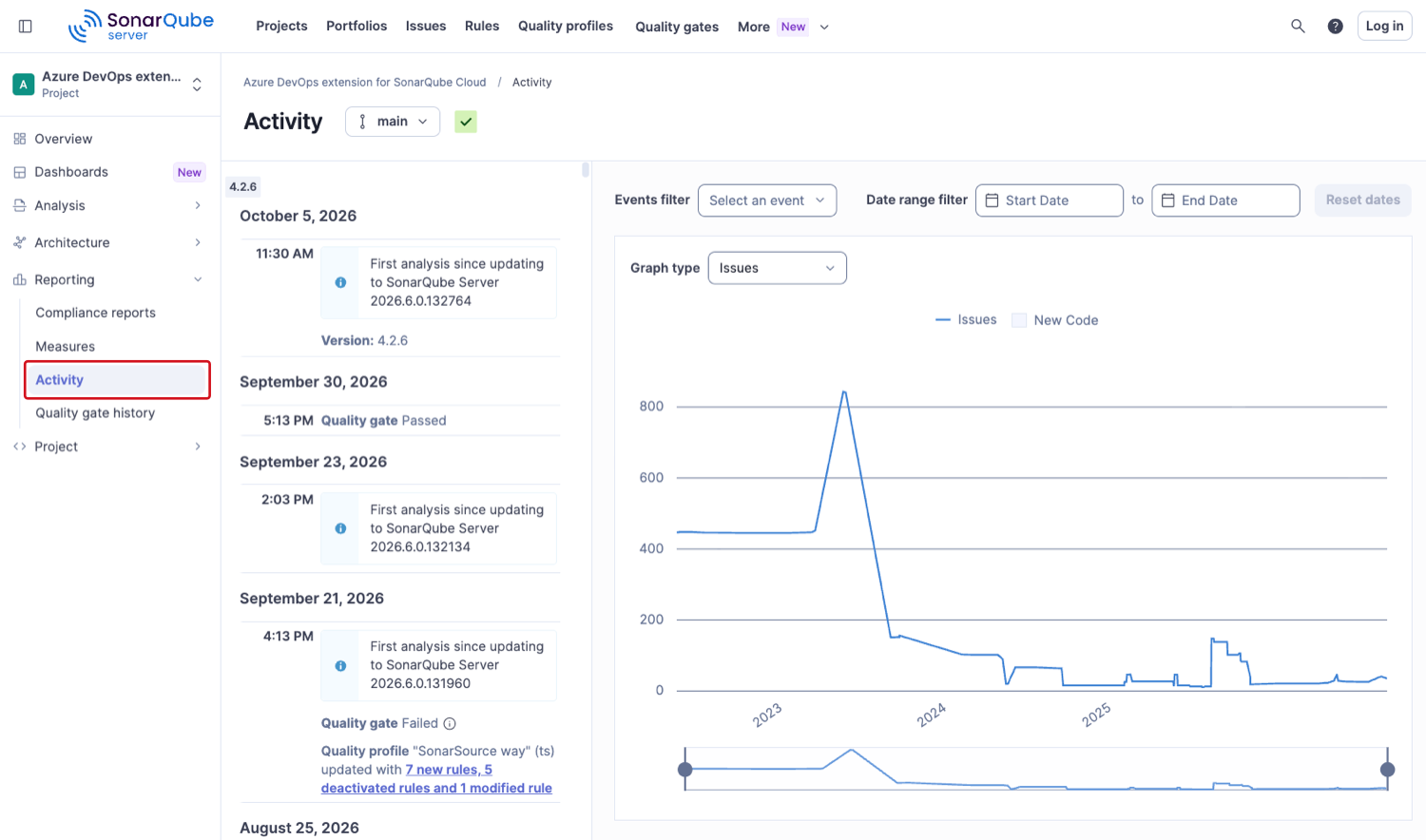Click the Start Date input field
Screen dimensions: 1426x840
pyautogui.click(x=1050, y=200)
